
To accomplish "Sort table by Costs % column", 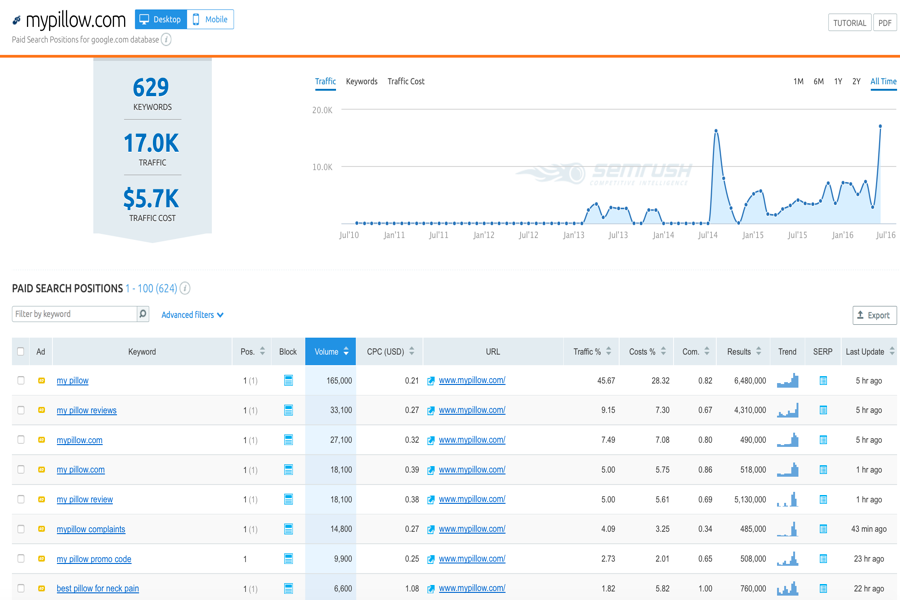I will (x=647, y=351).
